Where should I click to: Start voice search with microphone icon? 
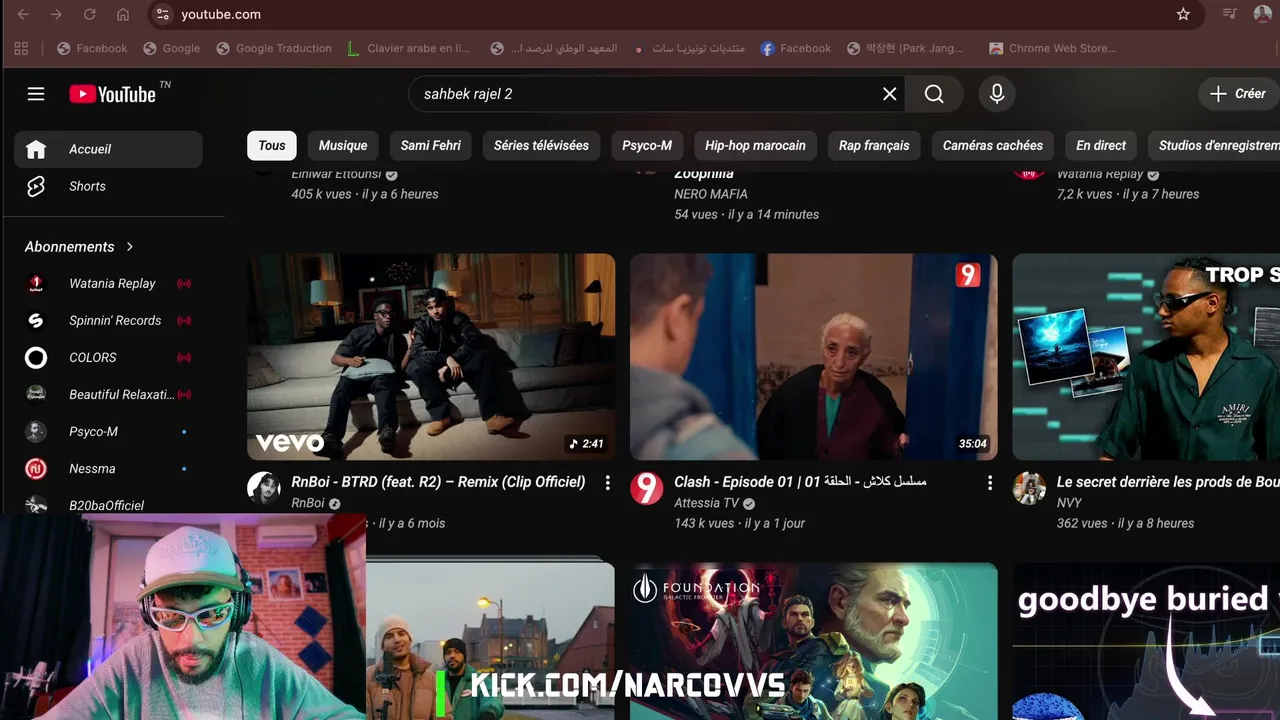996,94
